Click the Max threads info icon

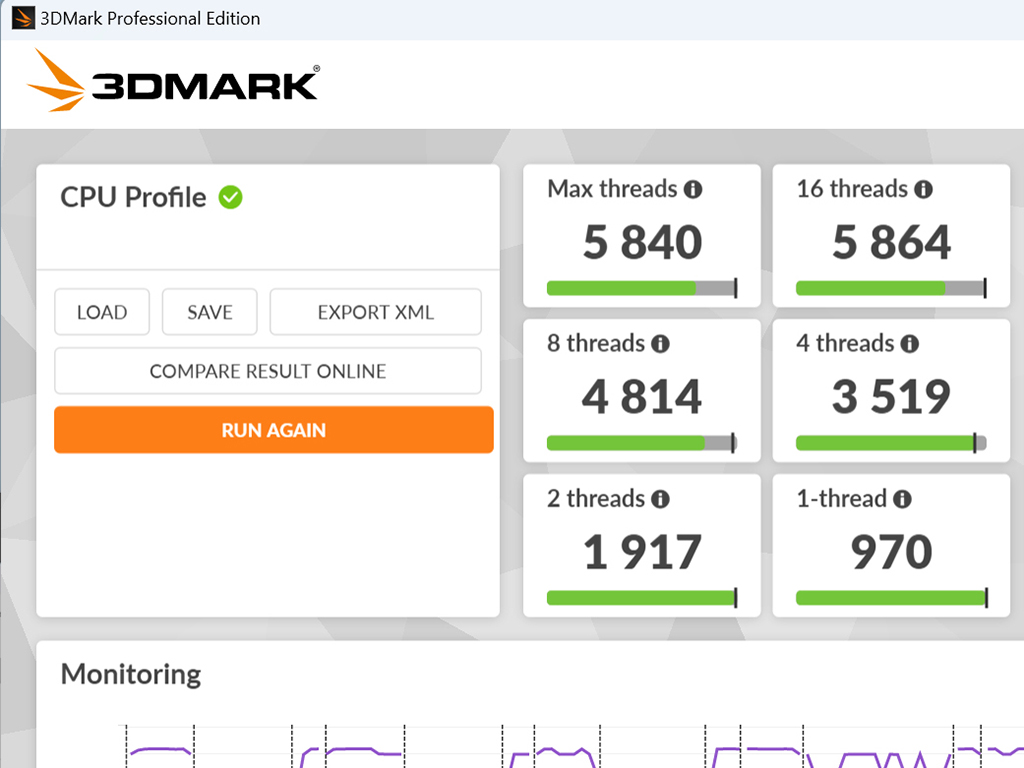click(x=693, y=189)
